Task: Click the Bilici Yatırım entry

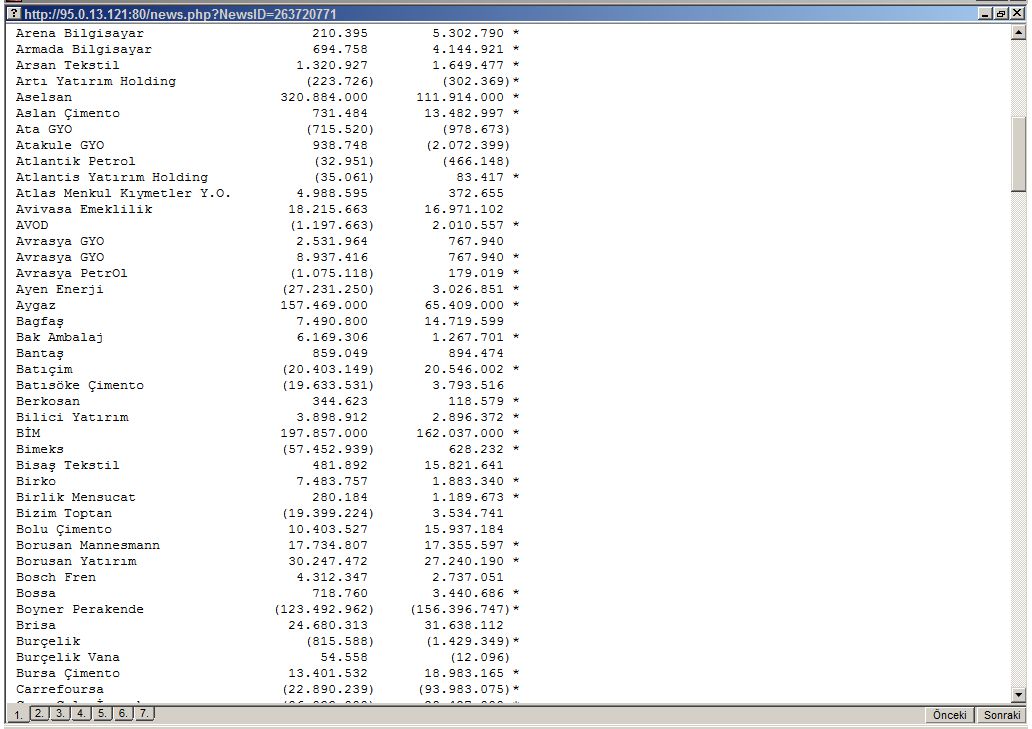Action: coord(72,417)
